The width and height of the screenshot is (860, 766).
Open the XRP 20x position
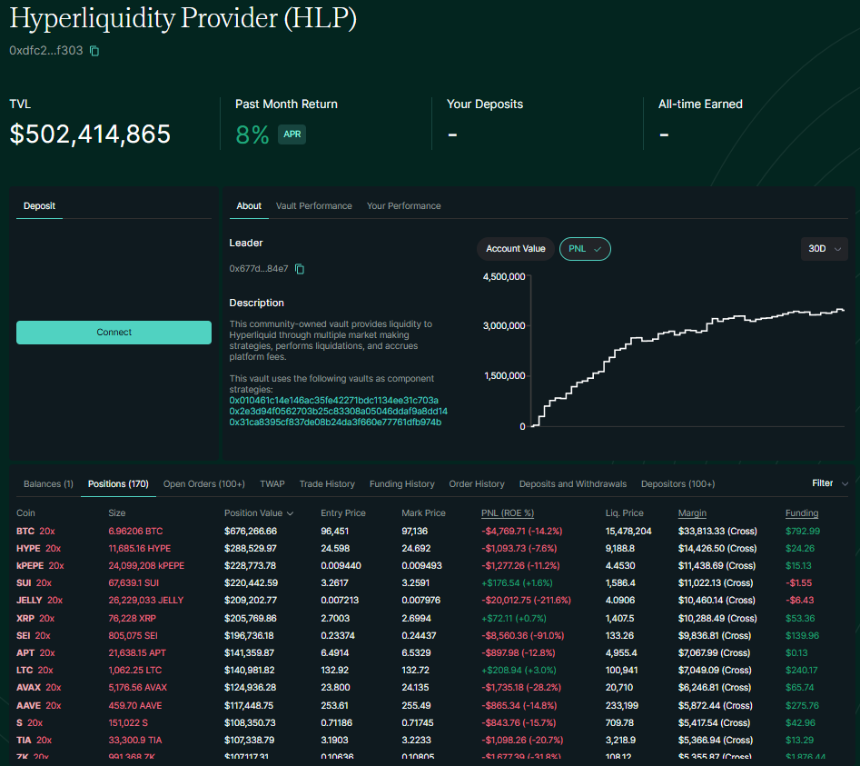[x=36, y=619]
